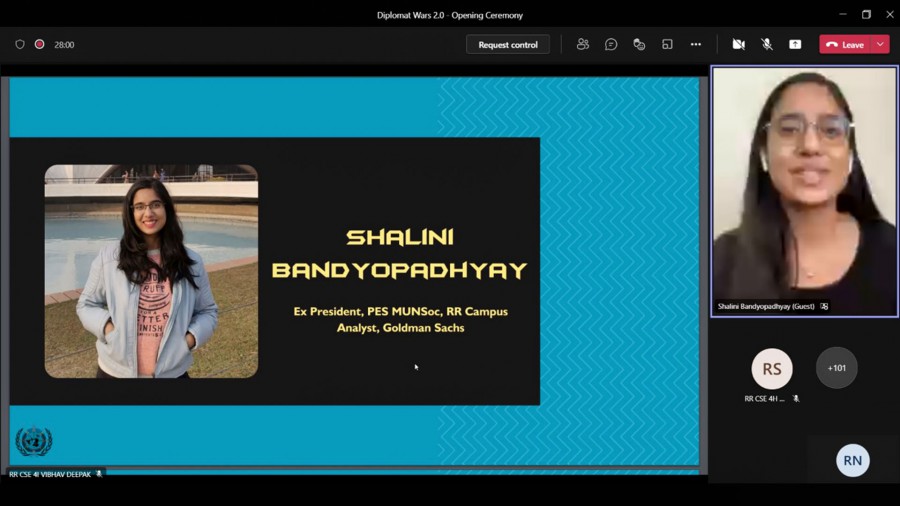
Task: Open the More actions ellipsis menu
Action: pyautogui.click(x=696, y=44)
